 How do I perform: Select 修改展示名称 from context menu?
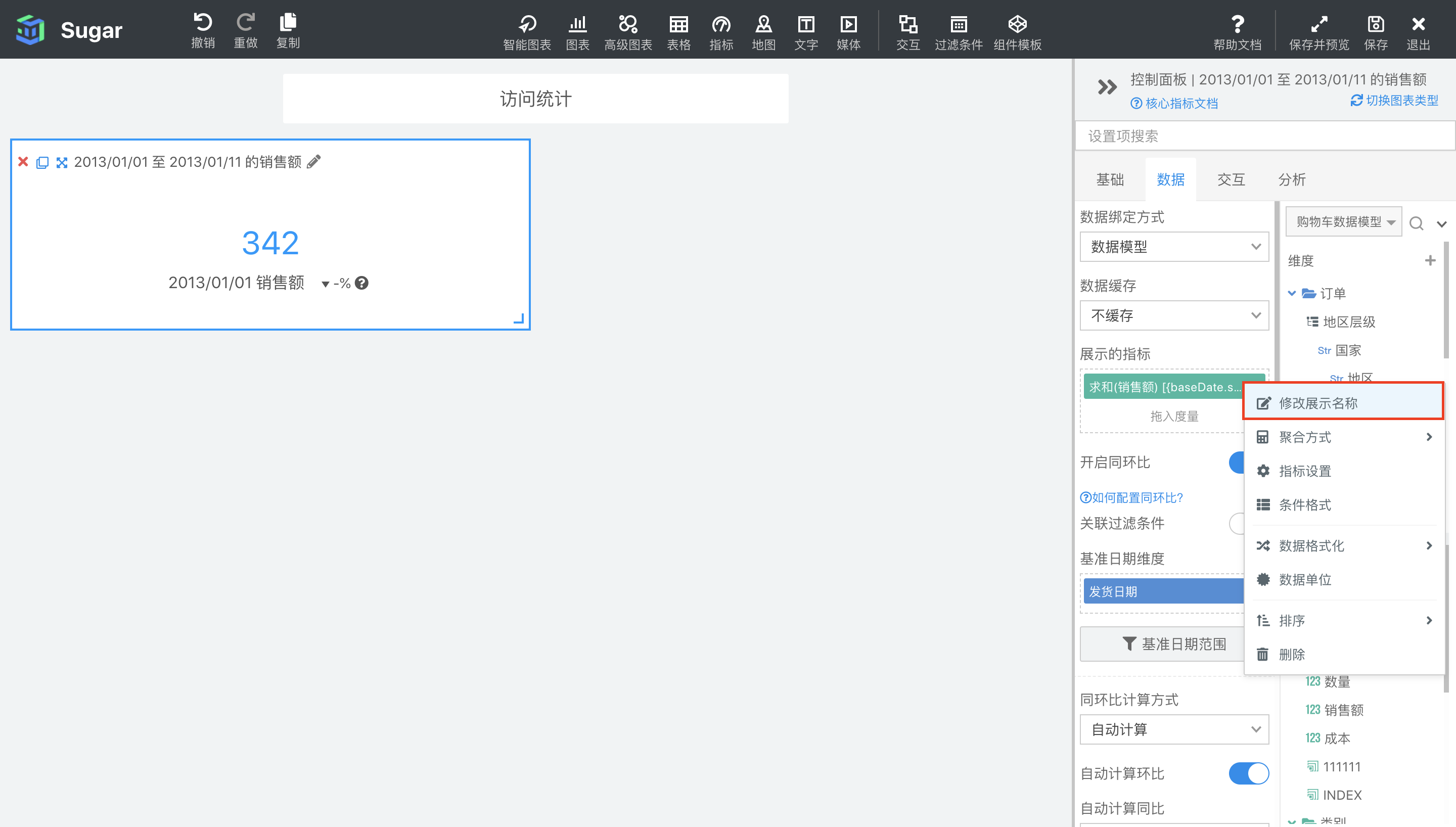click(x=1344, y=403)
